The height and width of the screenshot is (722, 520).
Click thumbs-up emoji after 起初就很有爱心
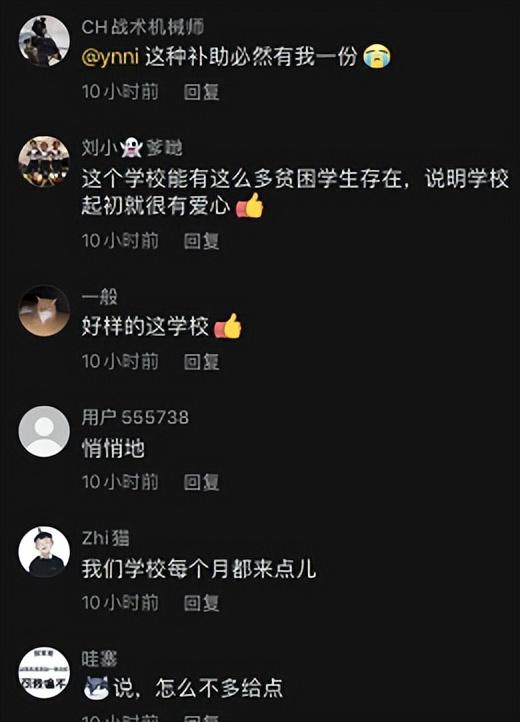point(250,205)
